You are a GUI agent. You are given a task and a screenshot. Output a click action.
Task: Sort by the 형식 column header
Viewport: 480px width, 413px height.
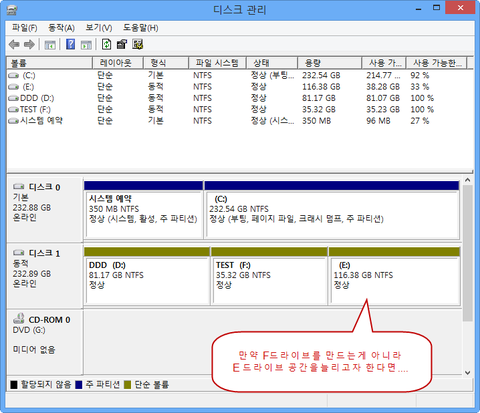tap(166, 63)
